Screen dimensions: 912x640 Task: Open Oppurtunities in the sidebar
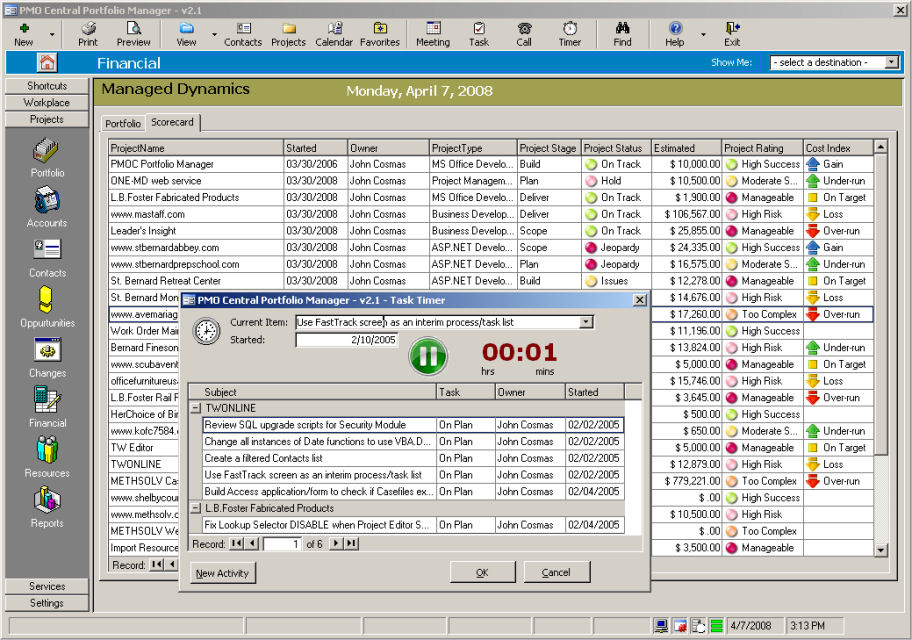(47, 307)
